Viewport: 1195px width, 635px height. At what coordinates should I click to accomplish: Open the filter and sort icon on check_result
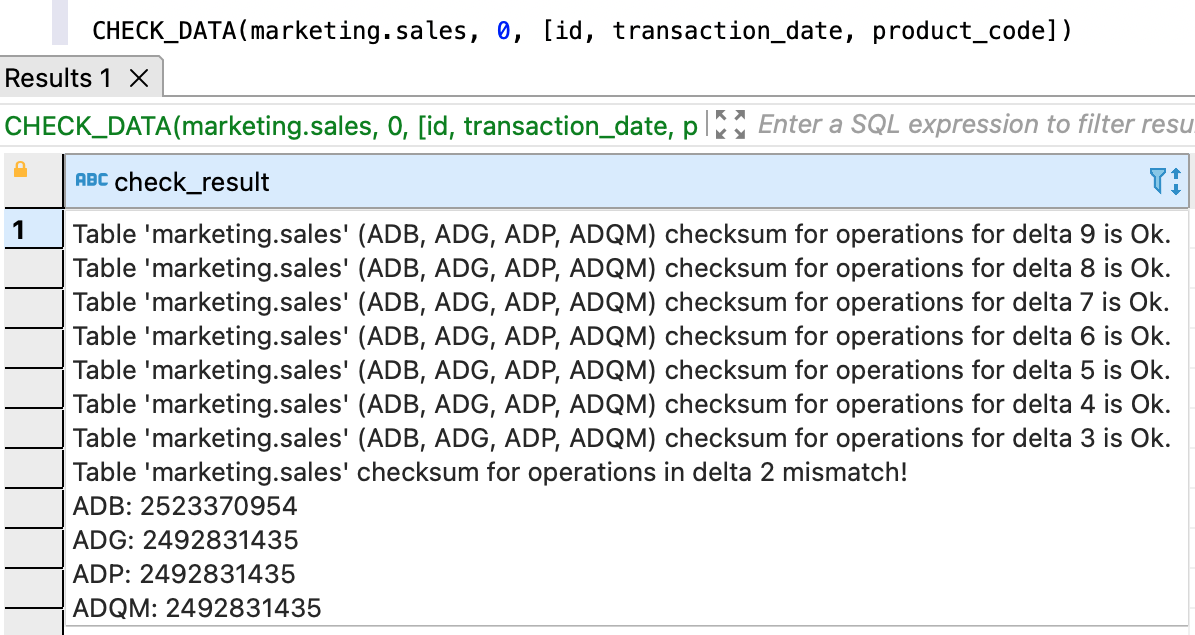1166,181
